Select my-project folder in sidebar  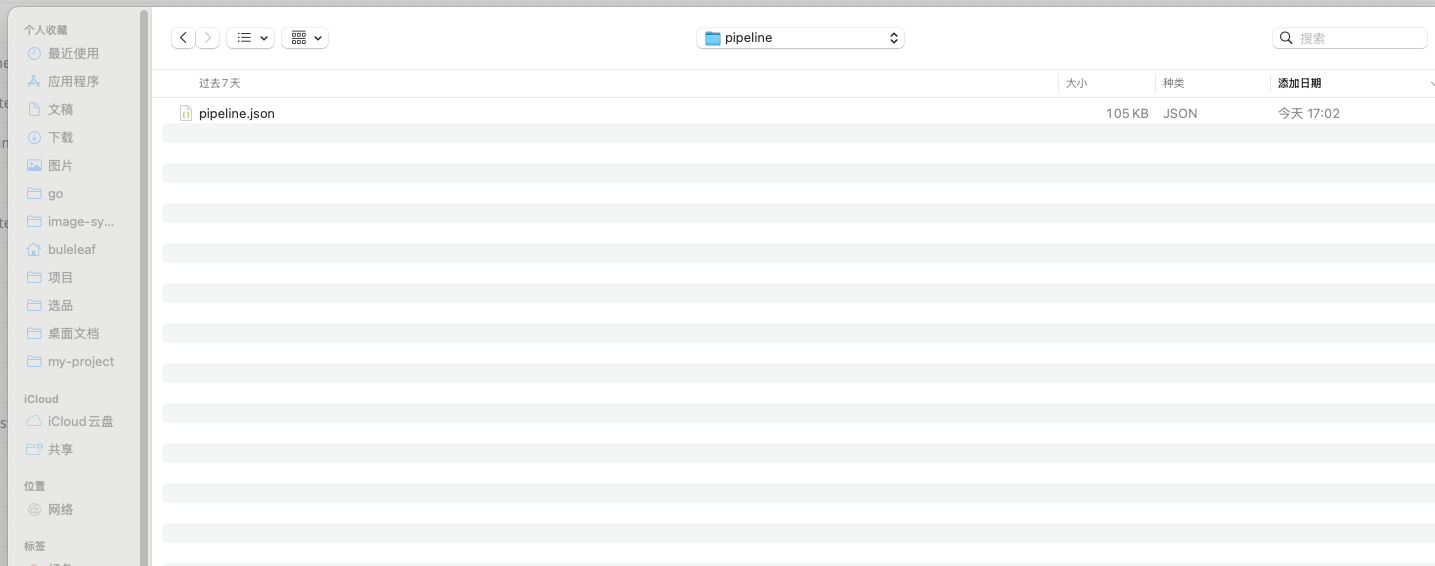click(x=80, y=362)
